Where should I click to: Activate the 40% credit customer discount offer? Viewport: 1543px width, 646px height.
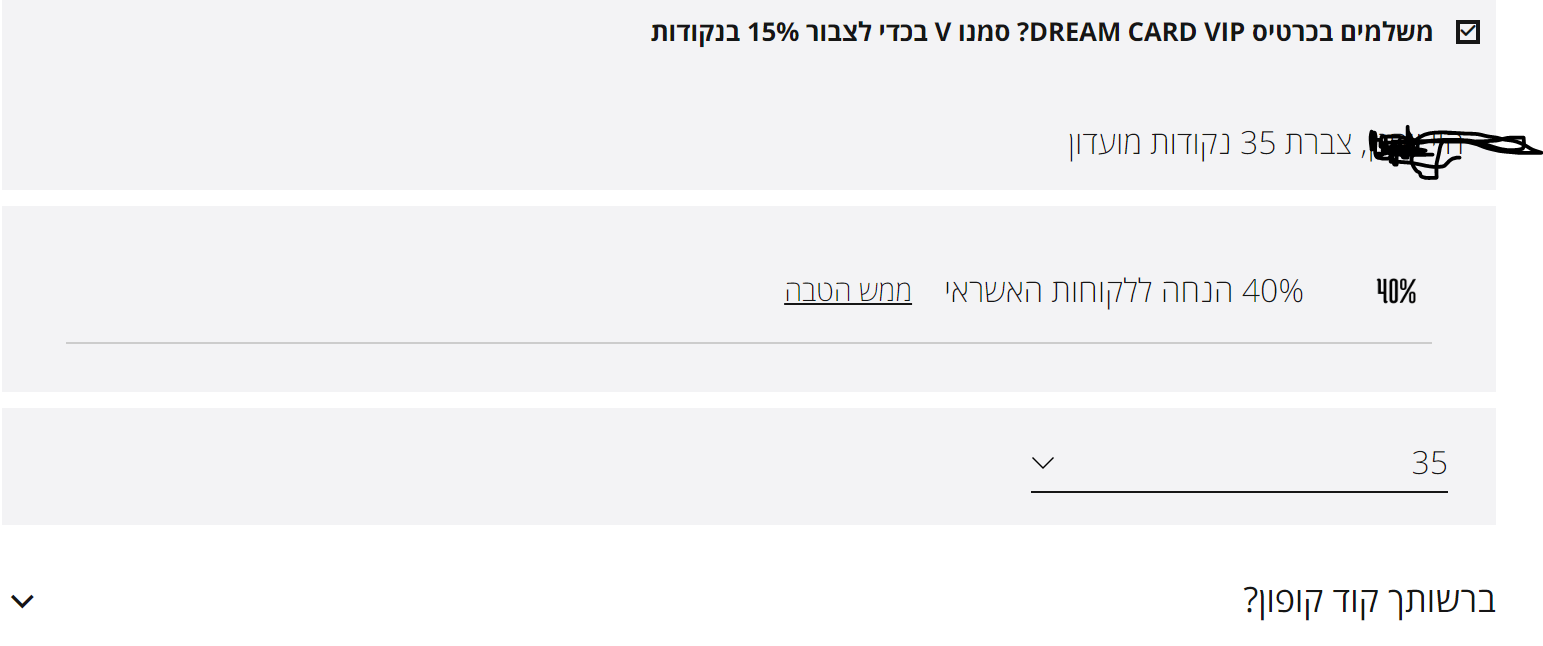[x=847, y=290]
